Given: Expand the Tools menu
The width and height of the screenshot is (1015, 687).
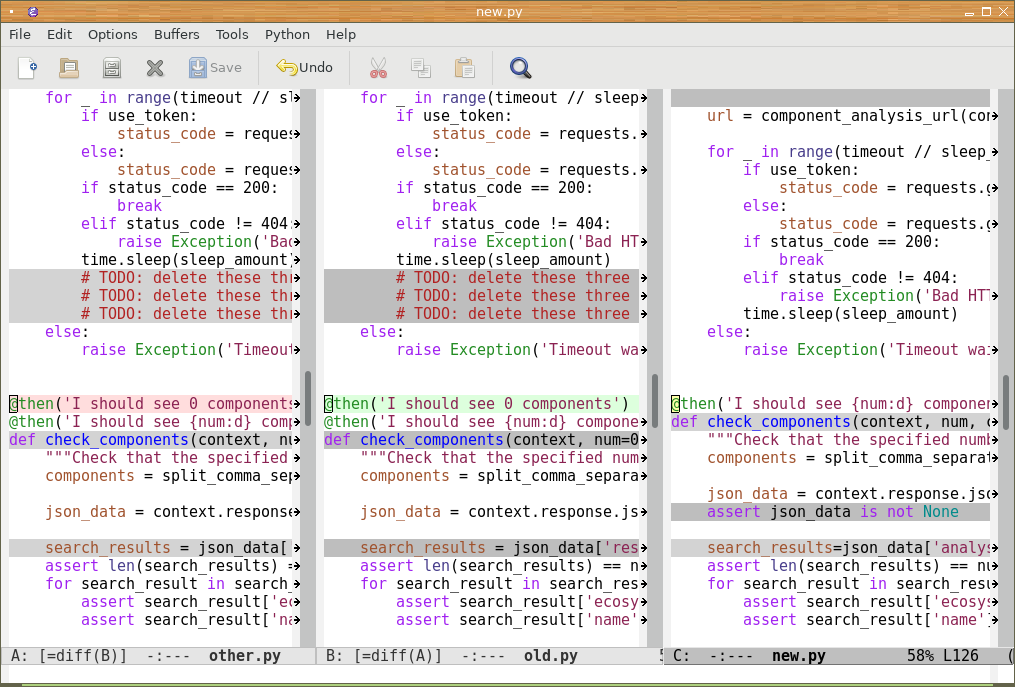Looking at the screenshot, I should coord(232,34).
